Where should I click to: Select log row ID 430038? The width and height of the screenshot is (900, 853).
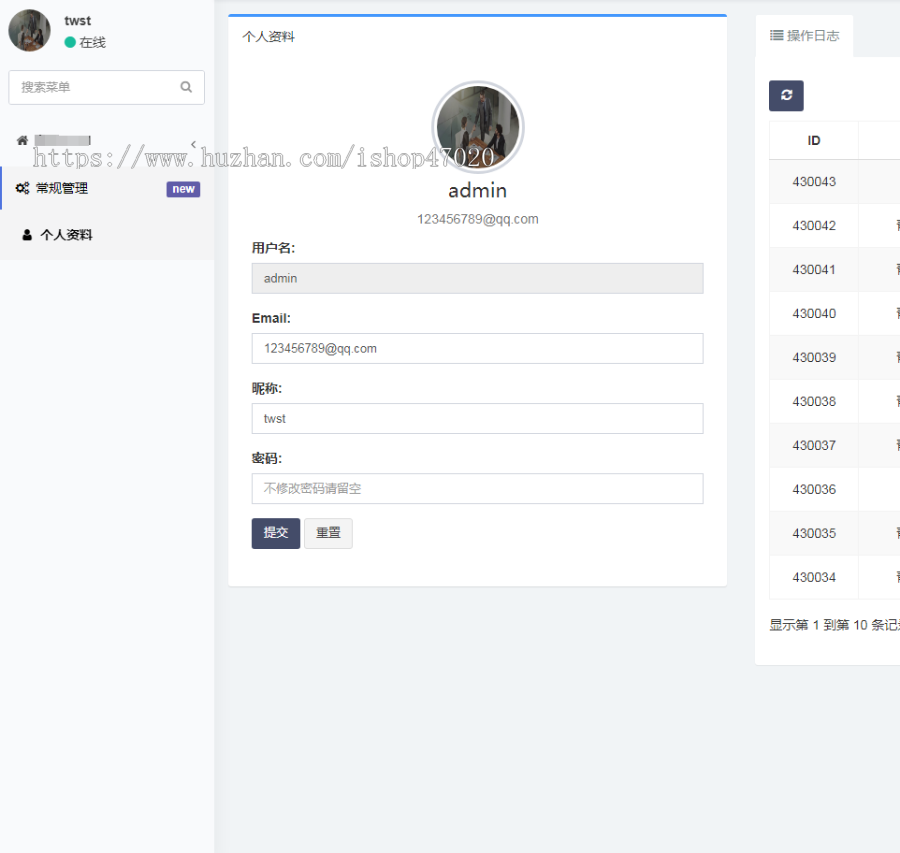(x=814, y=401)
